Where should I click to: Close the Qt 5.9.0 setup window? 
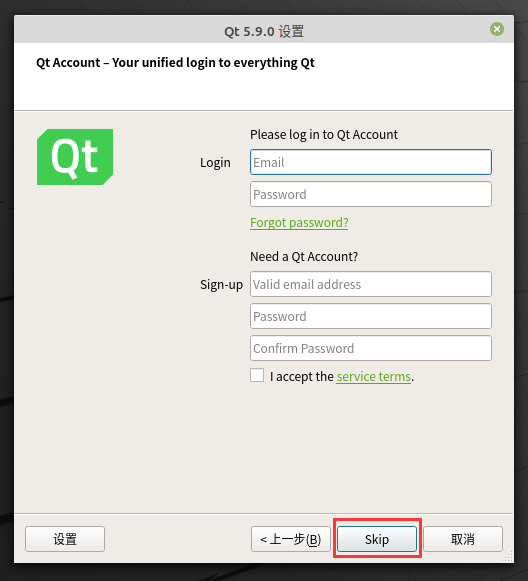tap(497, 29)
